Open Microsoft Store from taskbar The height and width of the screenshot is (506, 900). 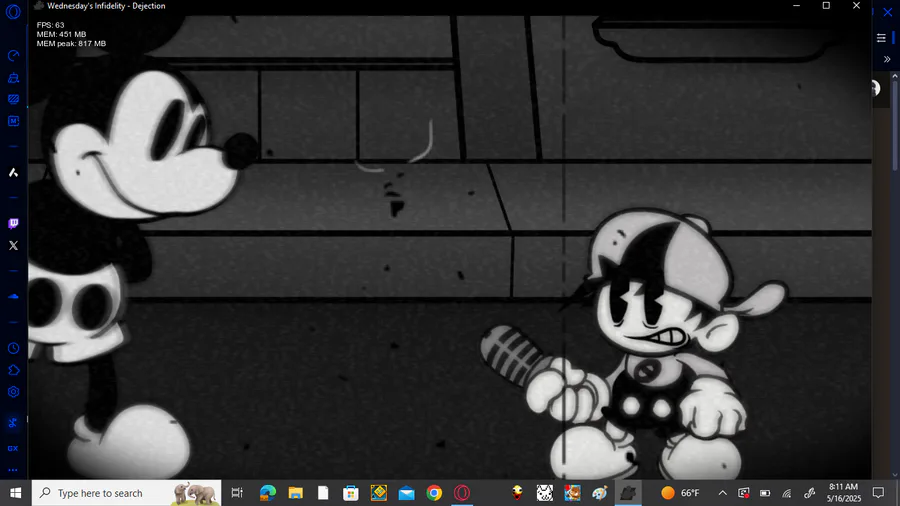(x=351, y=493)
